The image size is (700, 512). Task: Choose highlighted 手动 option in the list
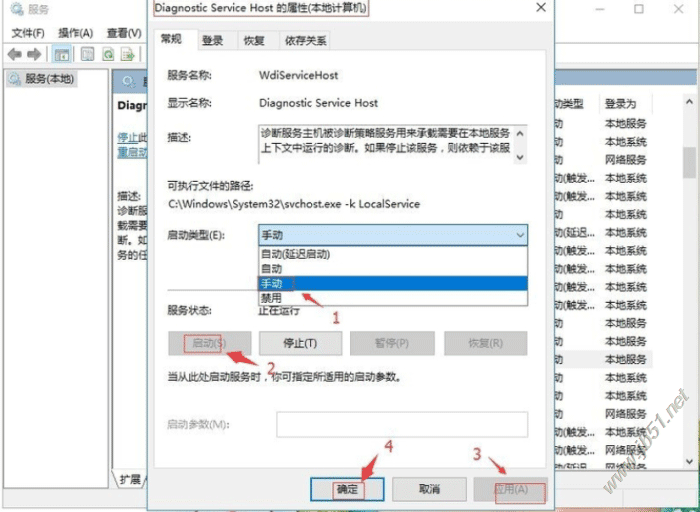[x=393, y=283]
